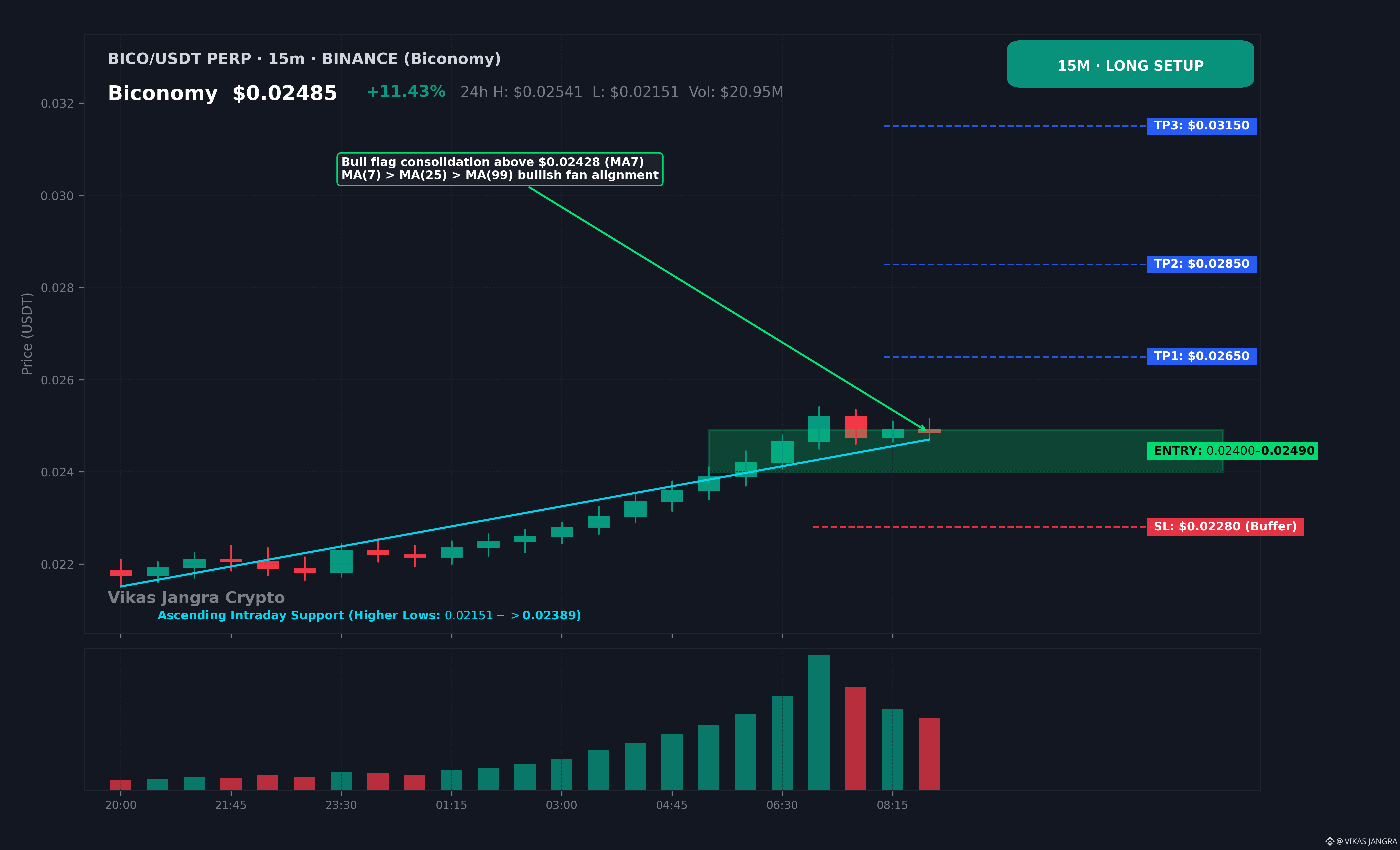Click the L: $0.02151 low value
The image size is (1400, 850).
(x=635, y=92)
